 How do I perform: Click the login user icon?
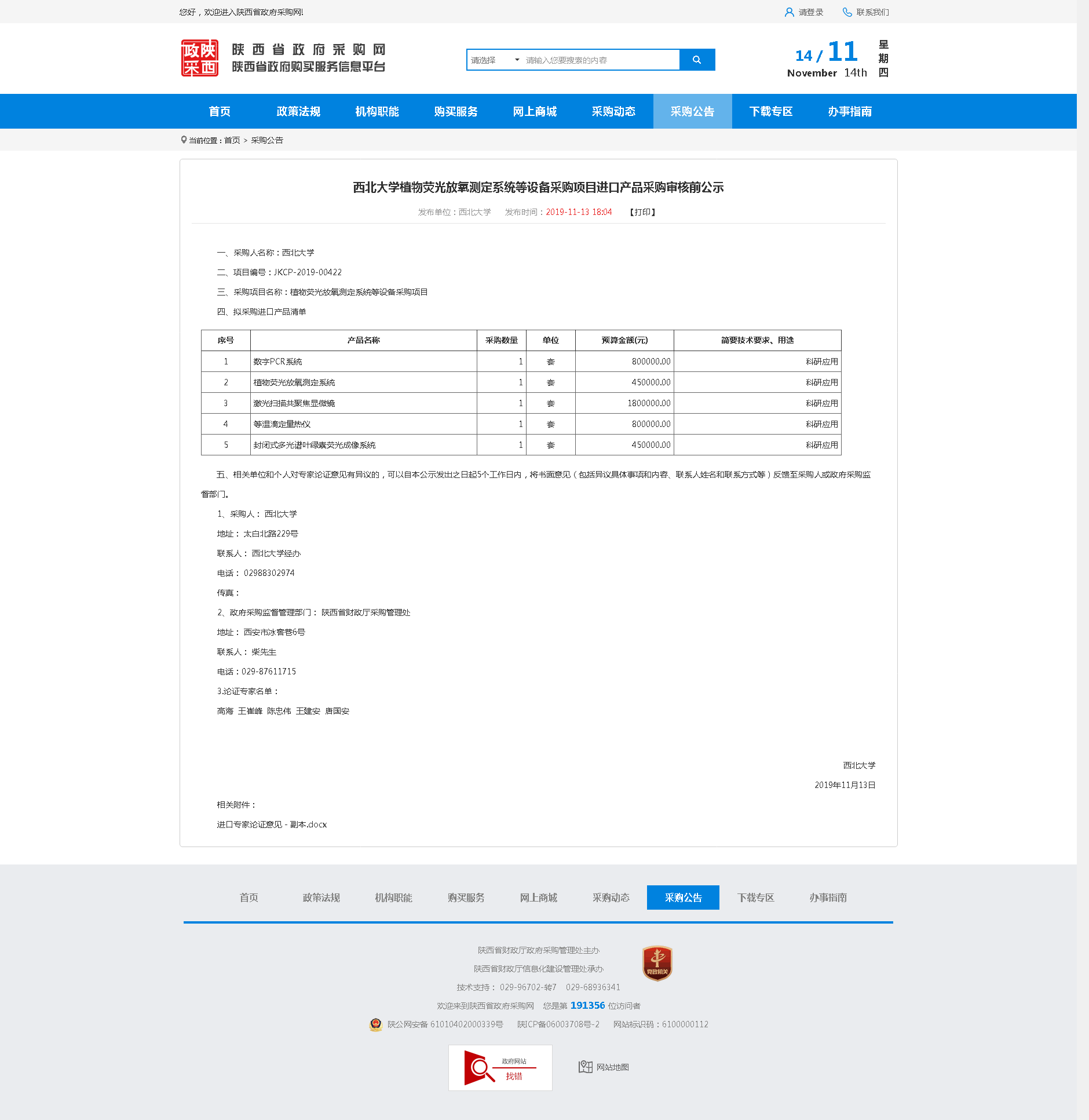coord(789,12)
